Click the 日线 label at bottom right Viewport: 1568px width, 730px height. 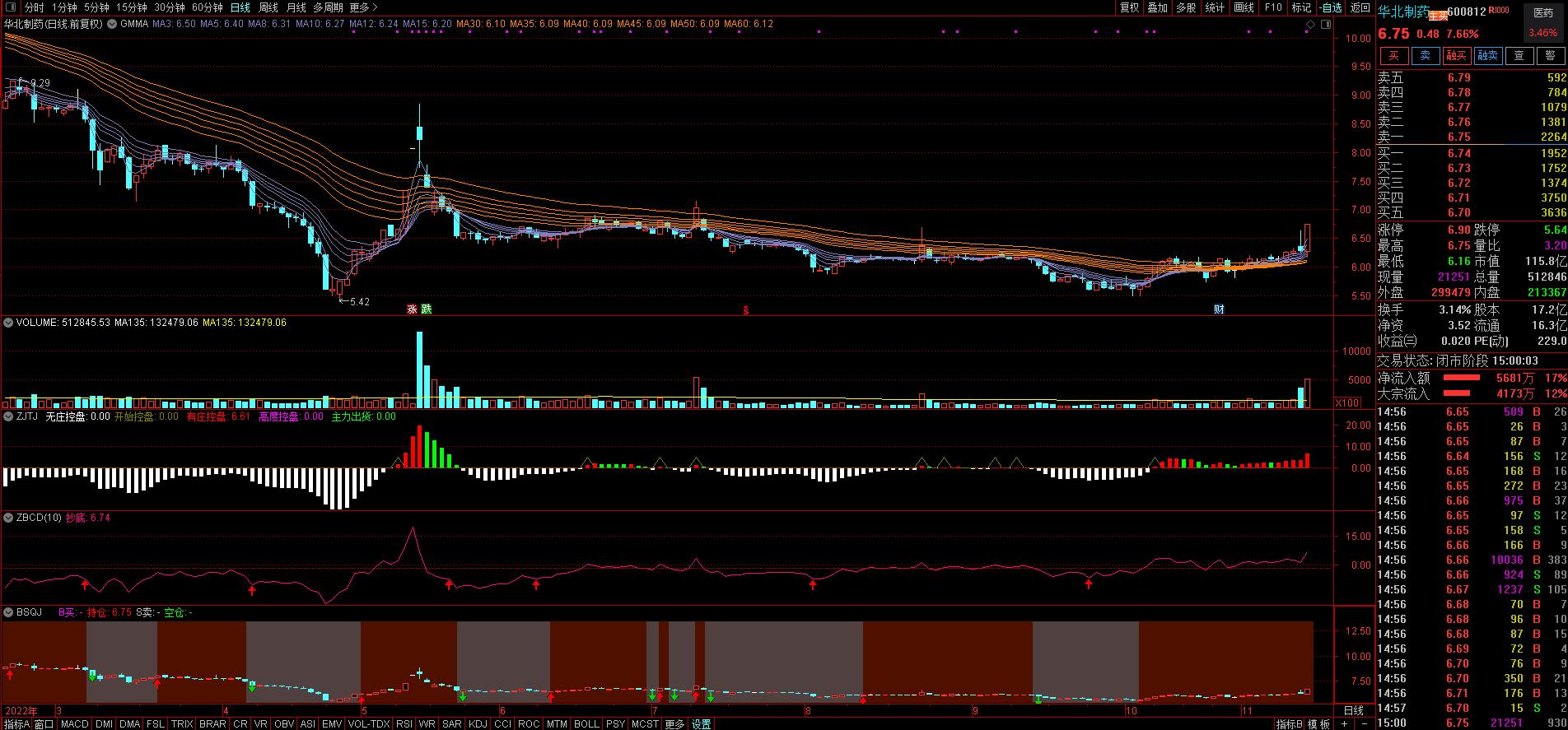pyautogui.click(x=1353, y=710)
